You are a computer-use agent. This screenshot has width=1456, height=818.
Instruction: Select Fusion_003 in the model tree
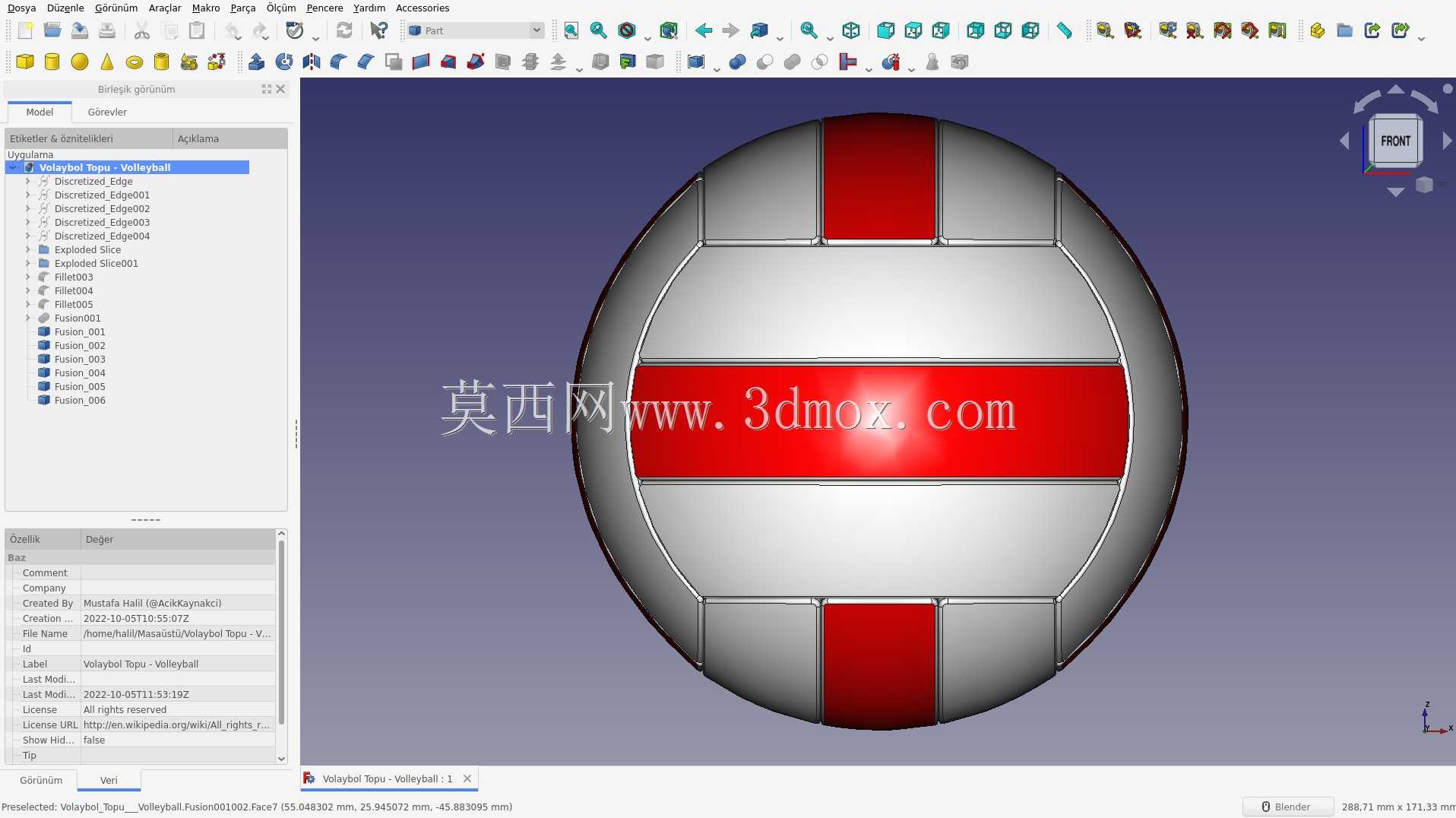(x=80, y=359)
